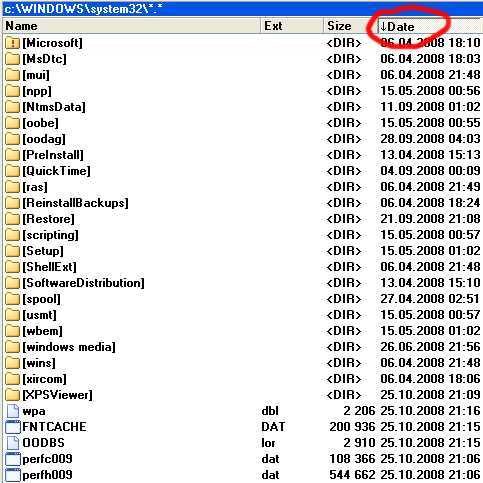Click date 21.09.2008 21:08
Screen dimensions: 483x483
430,219
